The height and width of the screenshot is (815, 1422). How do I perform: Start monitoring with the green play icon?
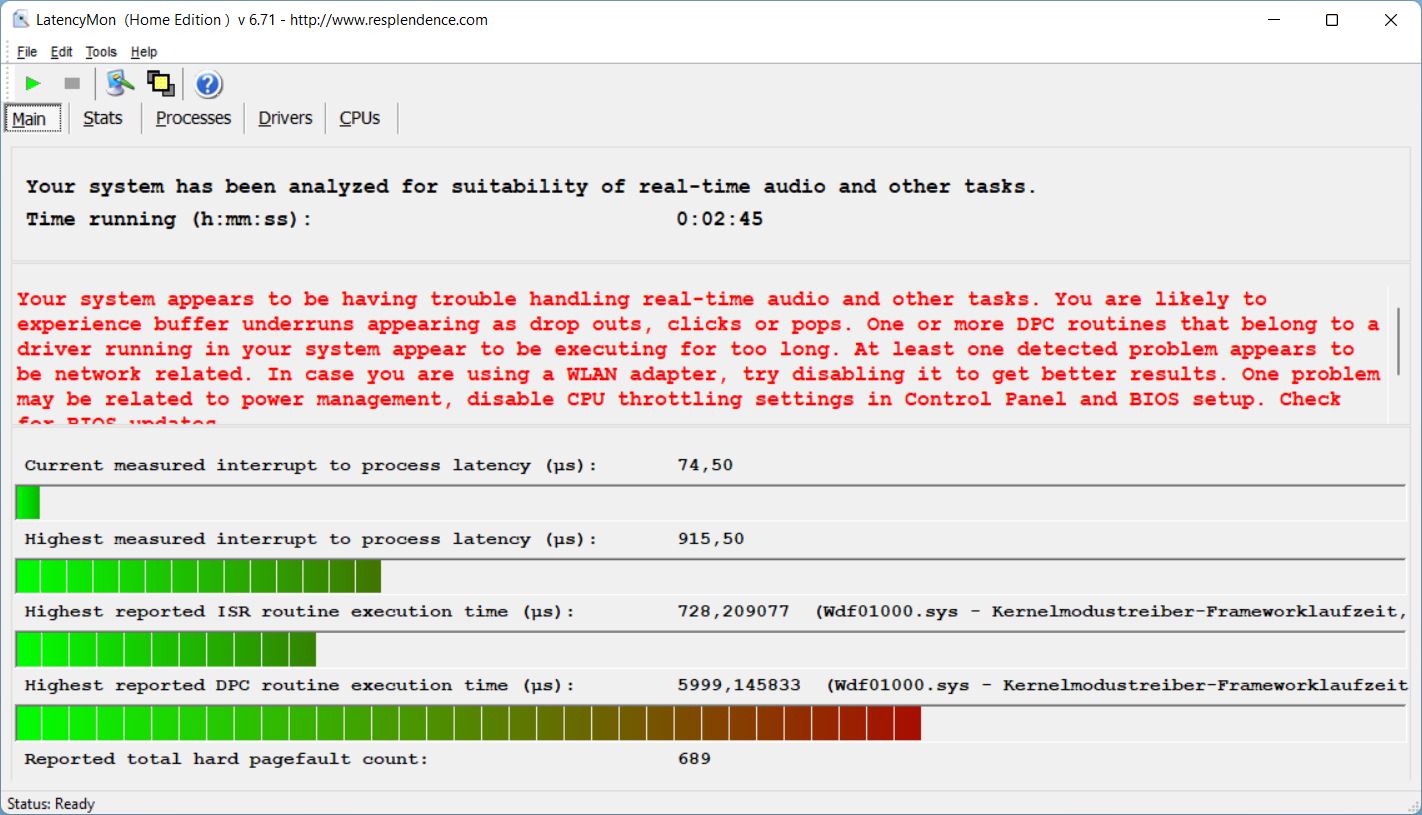tap(33, 84)
